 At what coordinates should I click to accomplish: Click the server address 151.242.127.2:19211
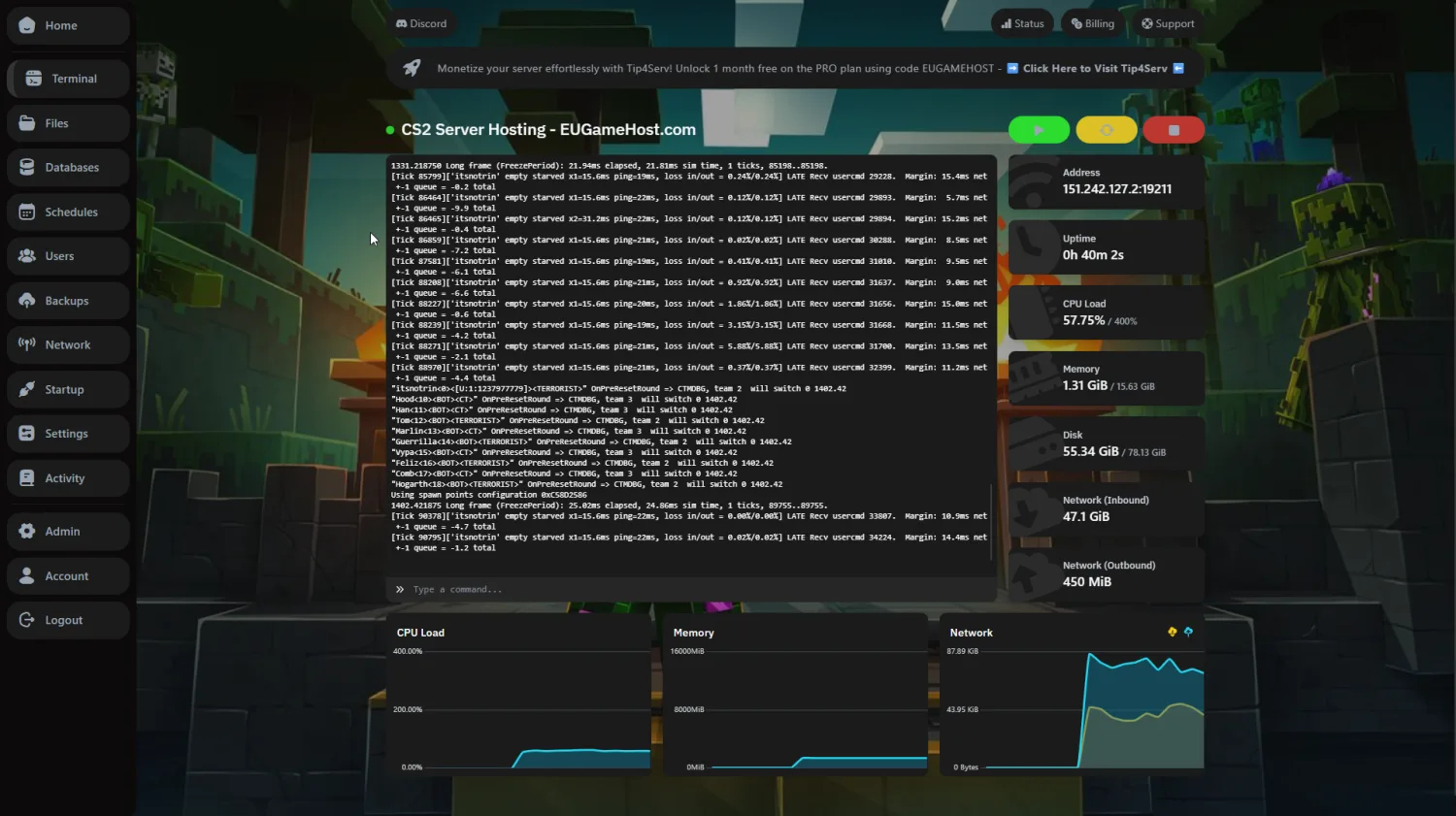pos(1116,189)
